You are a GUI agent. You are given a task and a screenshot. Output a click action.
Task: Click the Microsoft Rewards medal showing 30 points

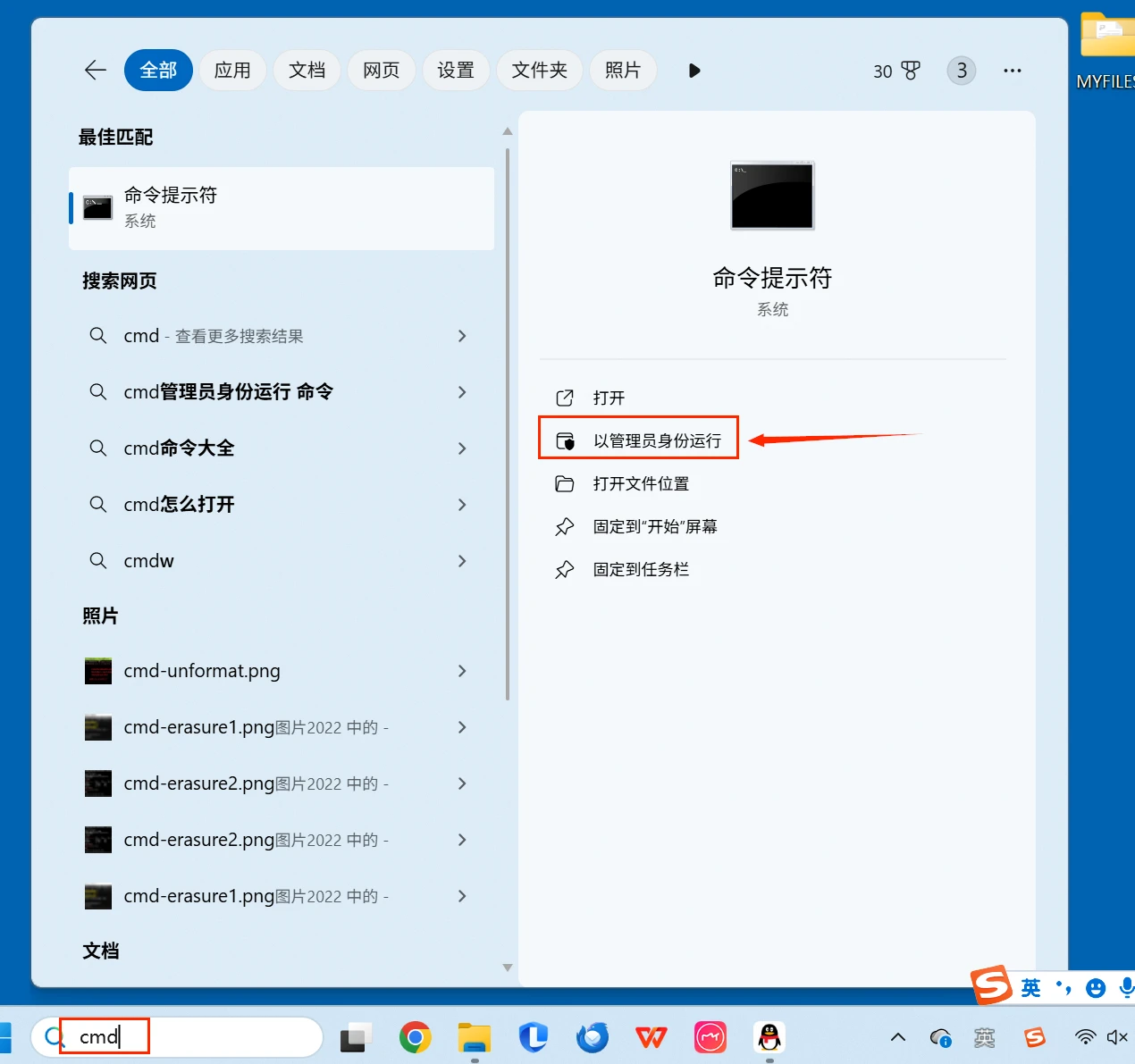tap(896, 71)
